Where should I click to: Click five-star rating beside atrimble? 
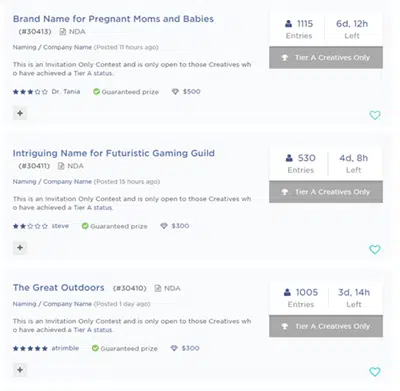tap(30, 349)
